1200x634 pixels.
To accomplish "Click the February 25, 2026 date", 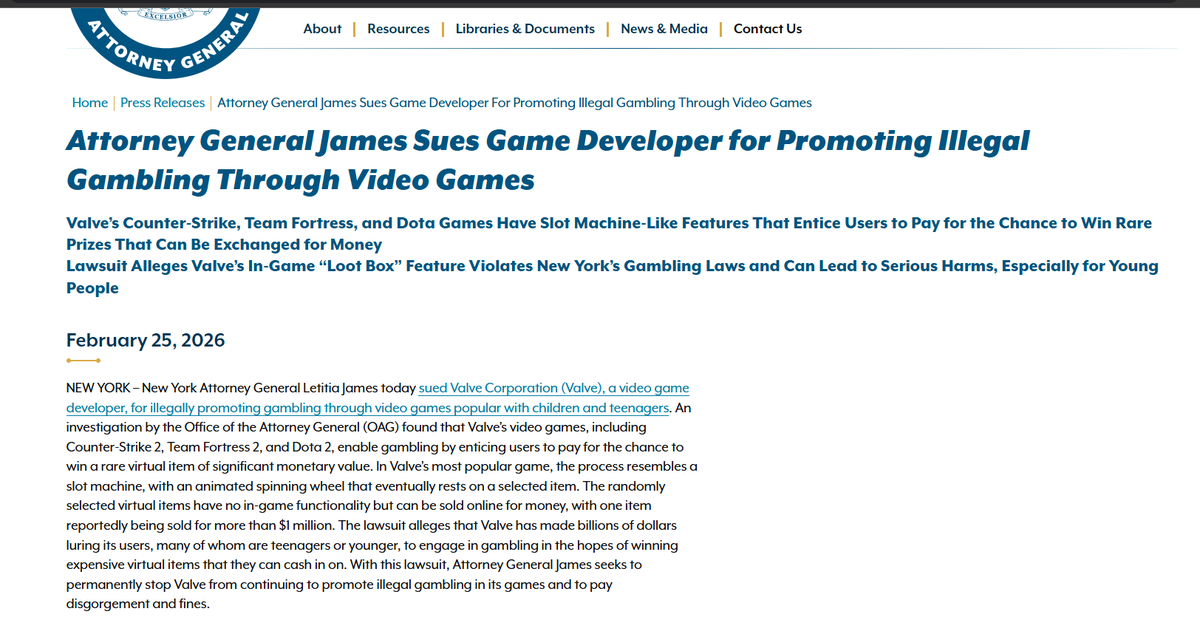I will pos(146,340).
